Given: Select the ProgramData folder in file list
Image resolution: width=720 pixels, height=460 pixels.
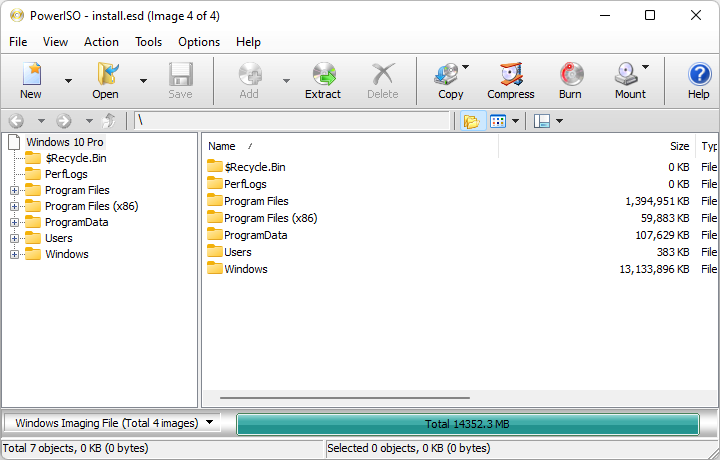Looking at the screenshot, I should point(255,235).
